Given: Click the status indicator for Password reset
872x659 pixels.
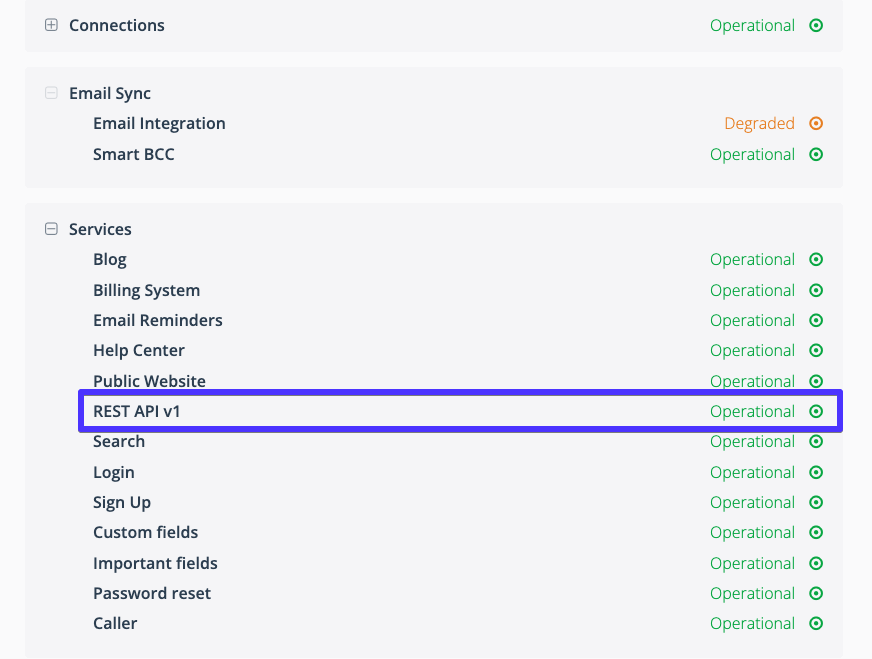Looking at the screenshot, I should (x=816, y=593).
